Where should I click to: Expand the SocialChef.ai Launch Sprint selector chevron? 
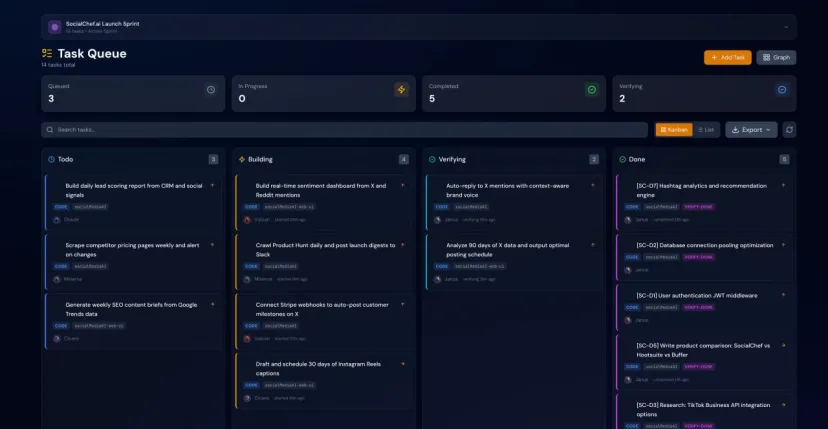(x=786, y=27)
